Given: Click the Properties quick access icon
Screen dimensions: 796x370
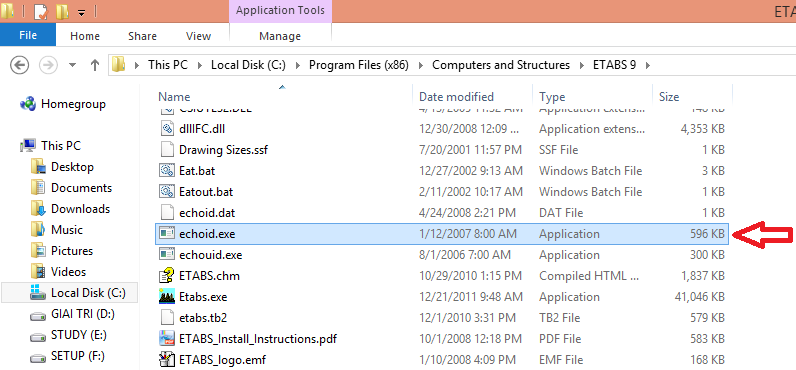Looking at the screenshot, I should [x=41, y=11].
